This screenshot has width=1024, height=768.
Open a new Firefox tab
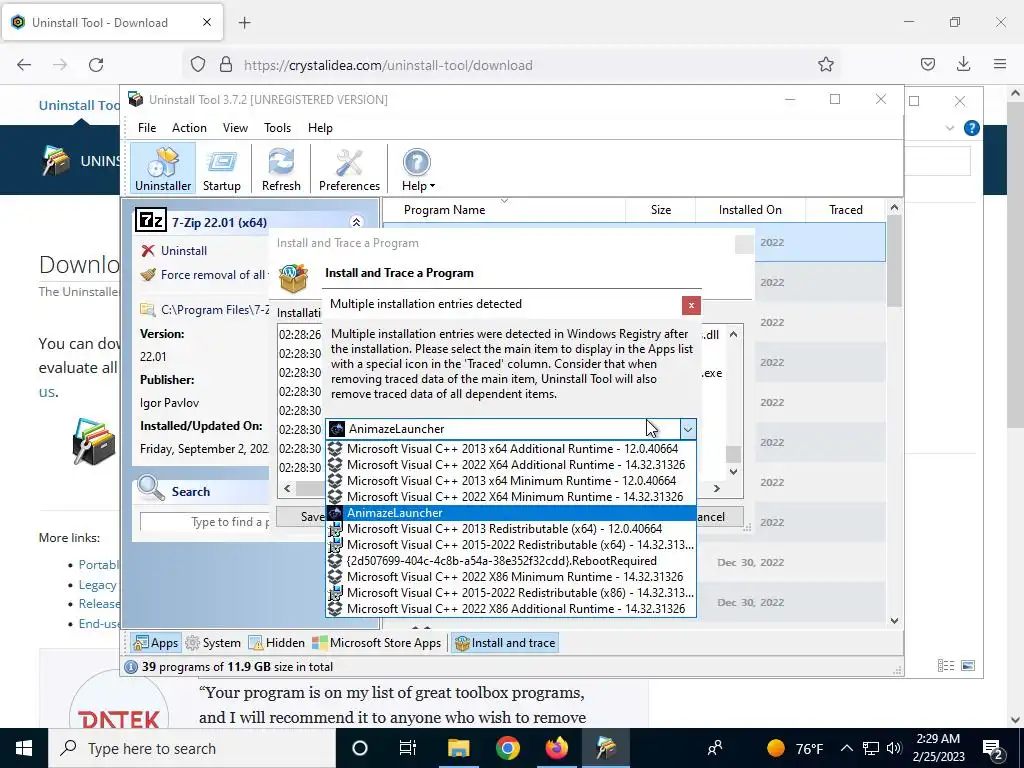pyautogui.click(x=244, y=23)
